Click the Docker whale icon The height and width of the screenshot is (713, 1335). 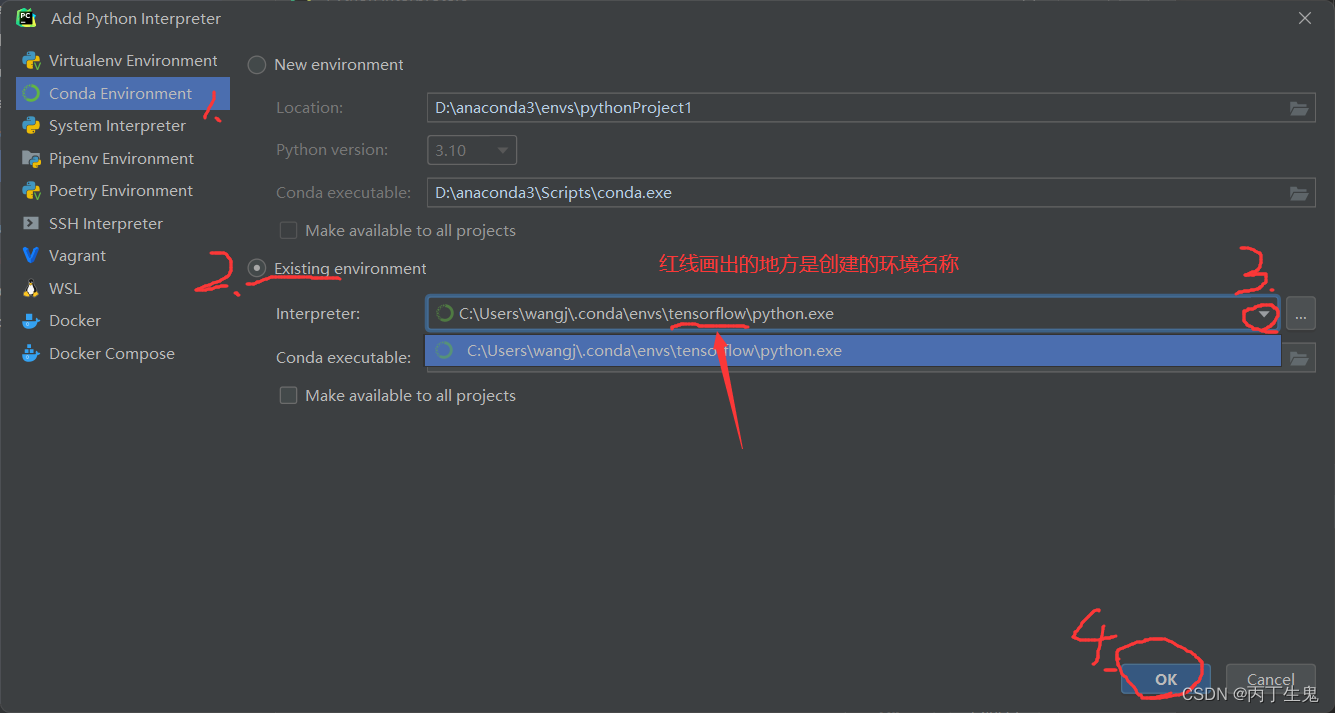[31, 321]
